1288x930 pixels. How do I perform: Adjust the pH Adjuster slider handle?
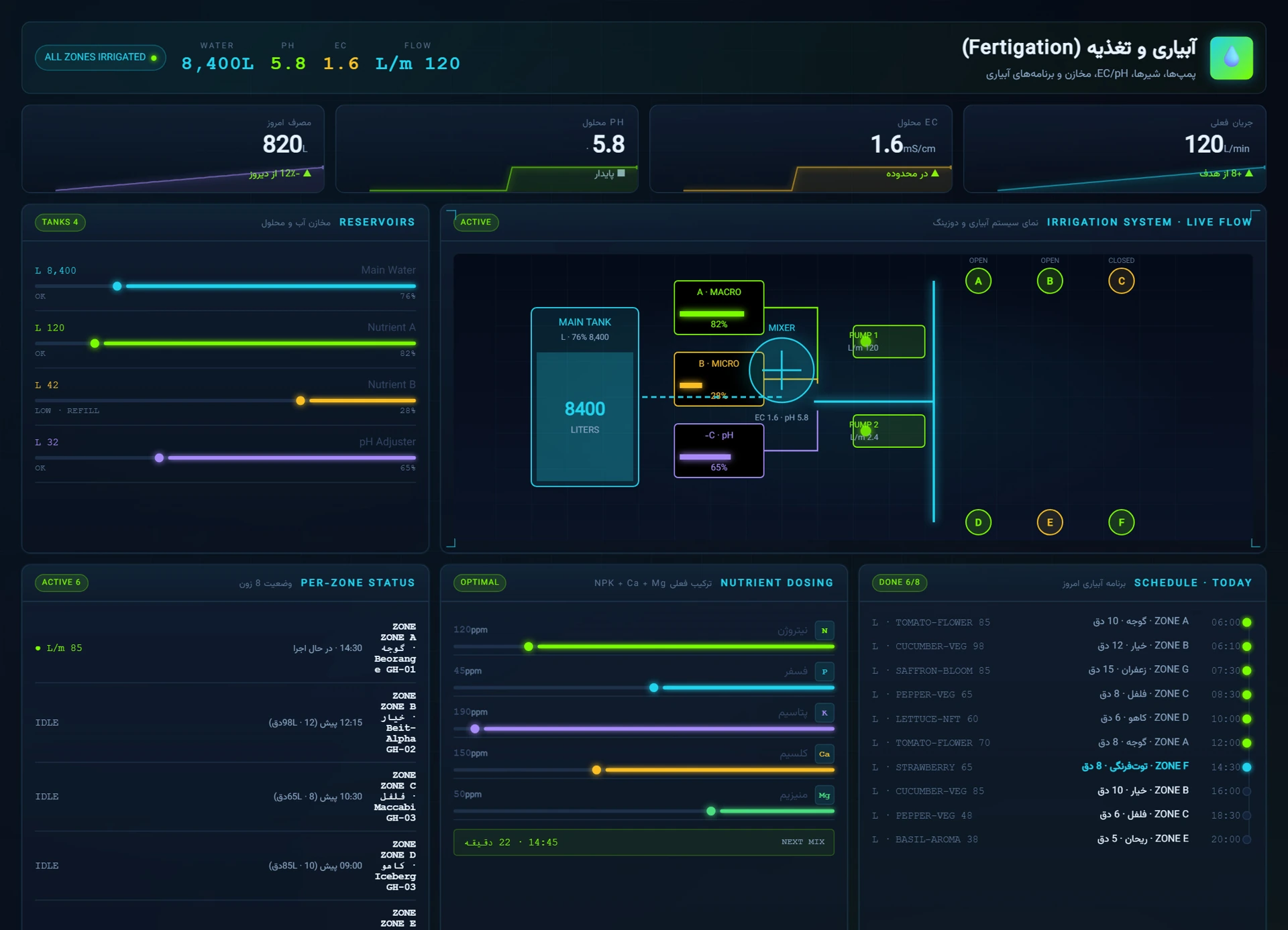[x=159, y=458]
